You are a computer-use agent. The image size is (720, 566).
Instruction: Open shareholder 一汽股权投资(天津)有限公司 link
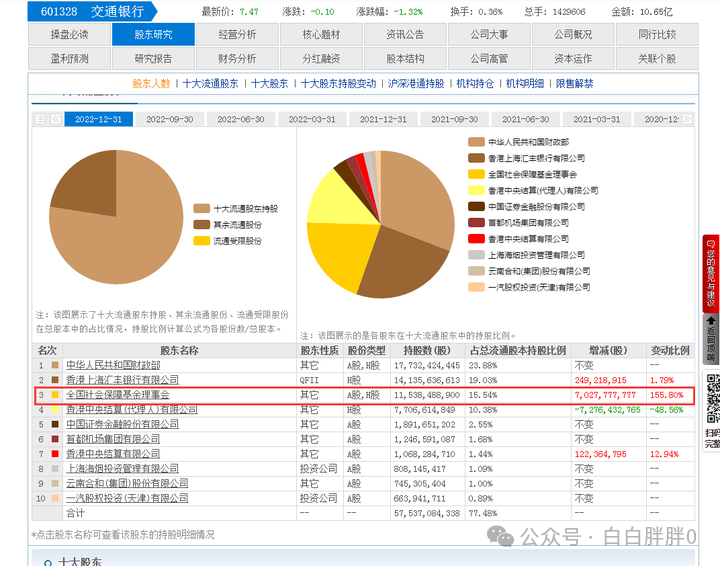[x=127, y=498]
